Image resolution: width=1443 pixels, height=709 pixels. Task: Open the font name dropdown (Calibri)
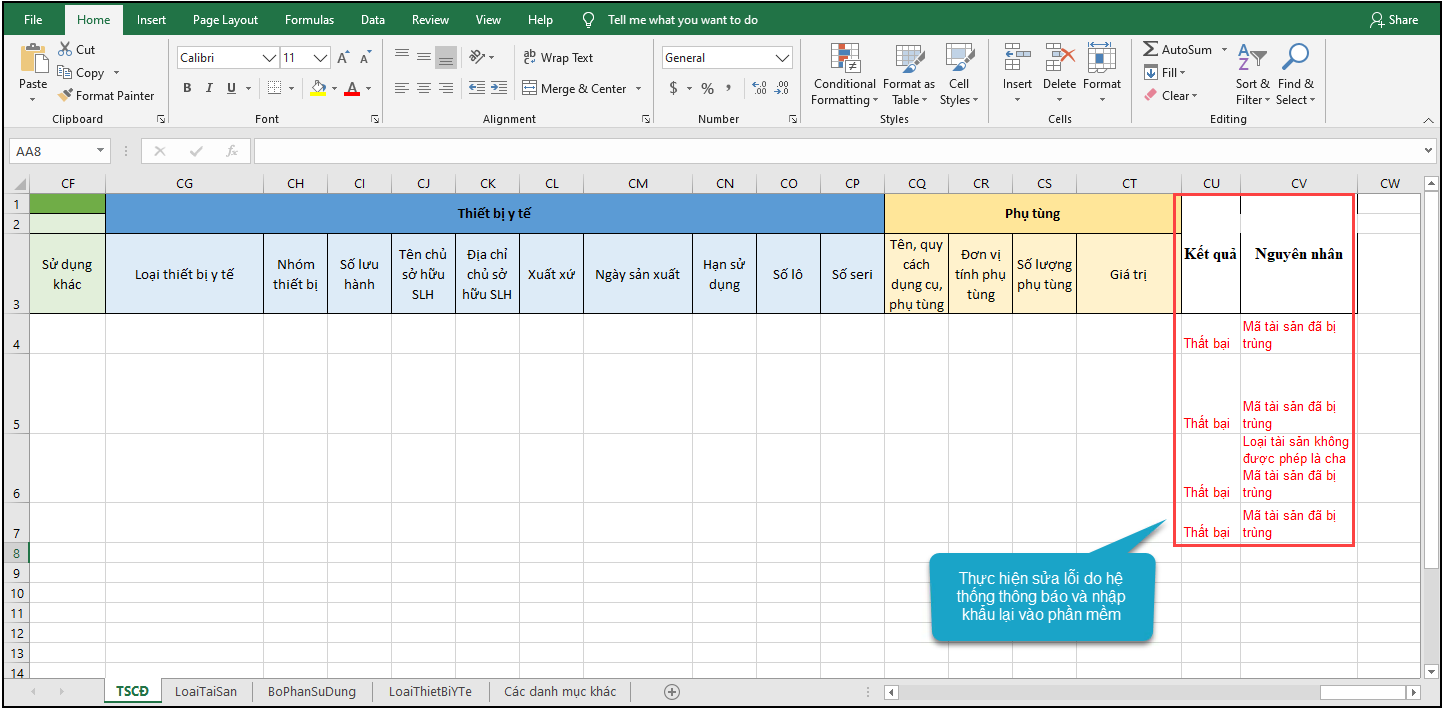tap(269, 58)
